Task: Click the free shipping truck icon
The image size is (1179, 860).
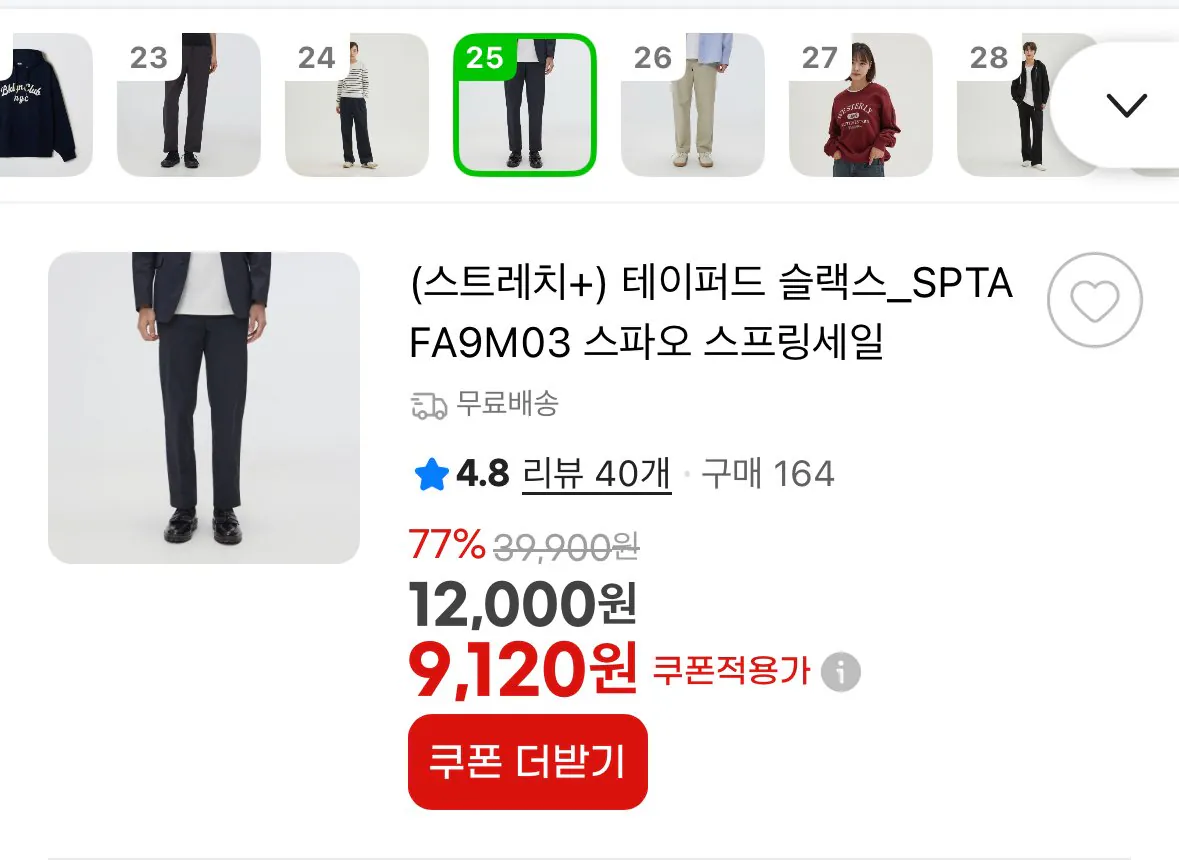Action: pos(429,406)
